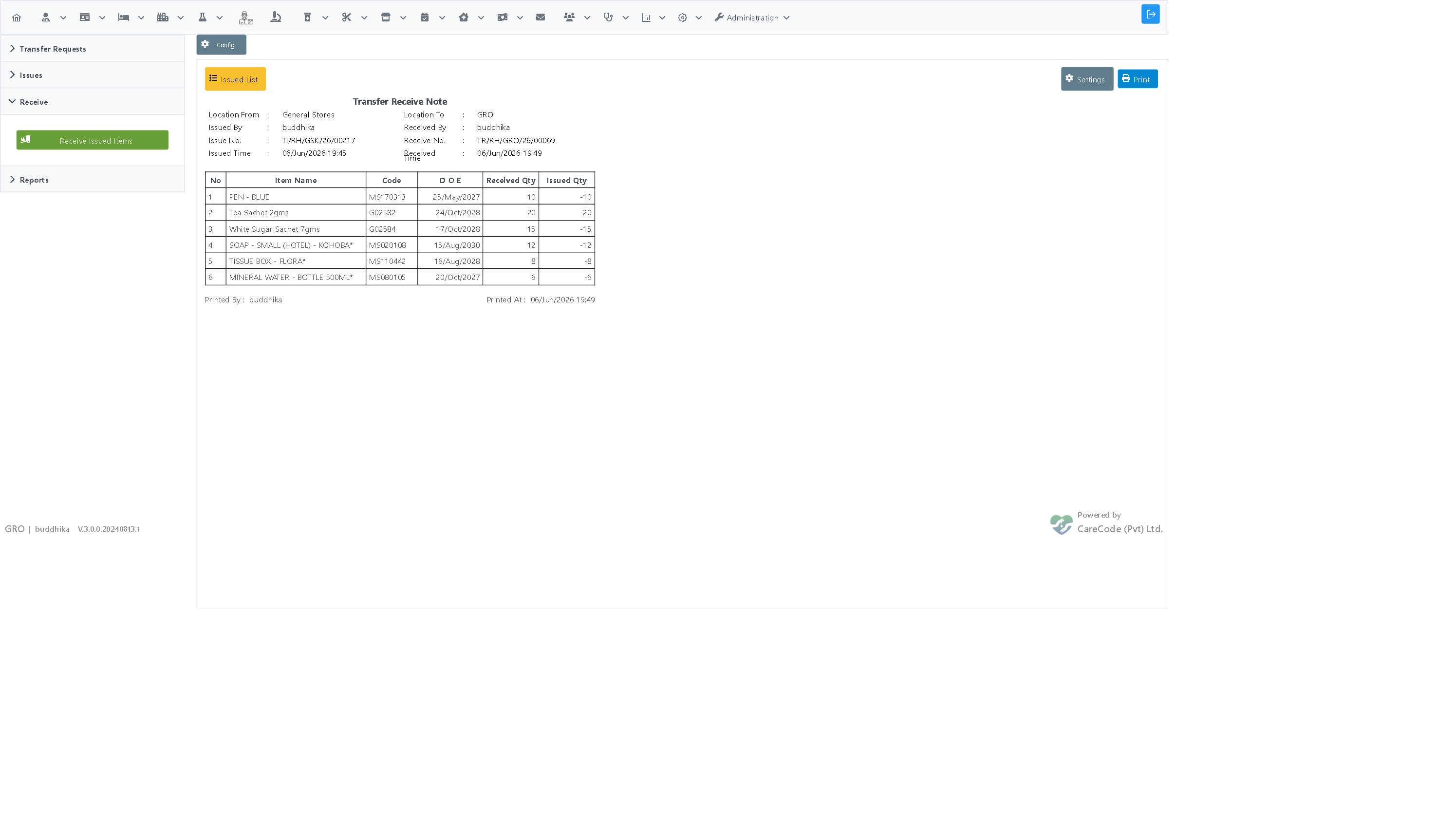The width and height of the screenshot is (1456, 819).
Task: Click the microscope icon
Action: coord(276,18)
